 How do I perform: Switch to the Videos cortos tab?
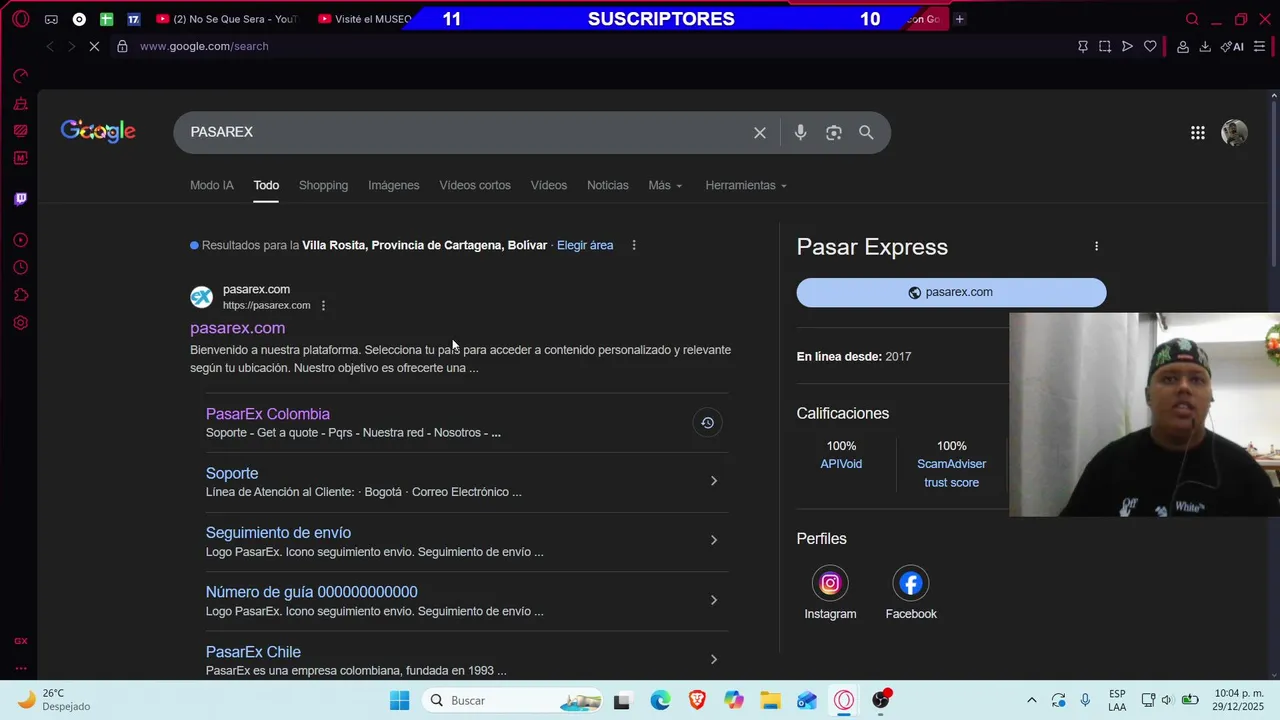tap(475, 185)
